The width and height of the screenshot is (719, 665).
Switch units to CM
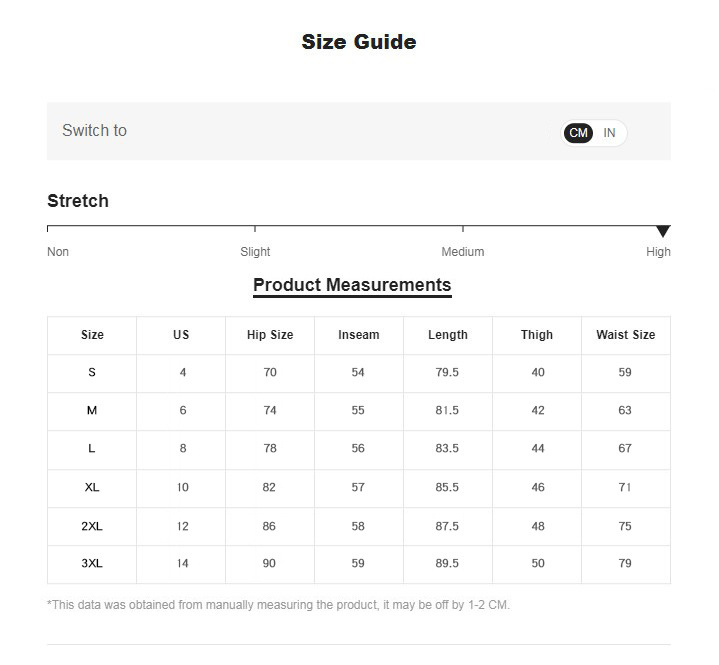pos(578,133)
